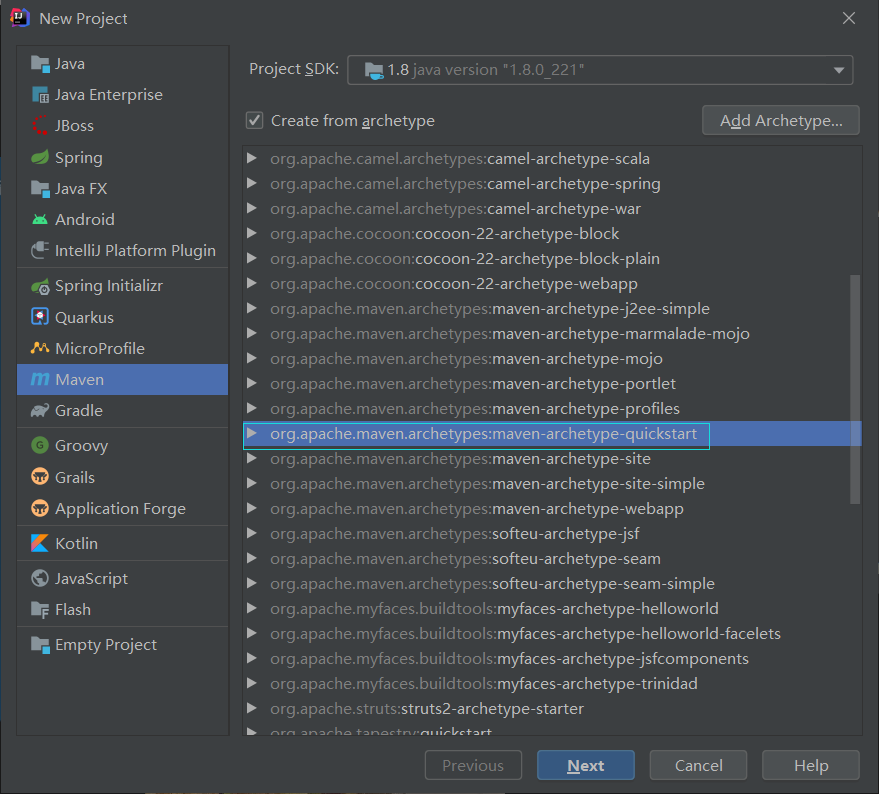
Task: Click the archetype list vertical scrollbar
Action: tap(855, 390)
